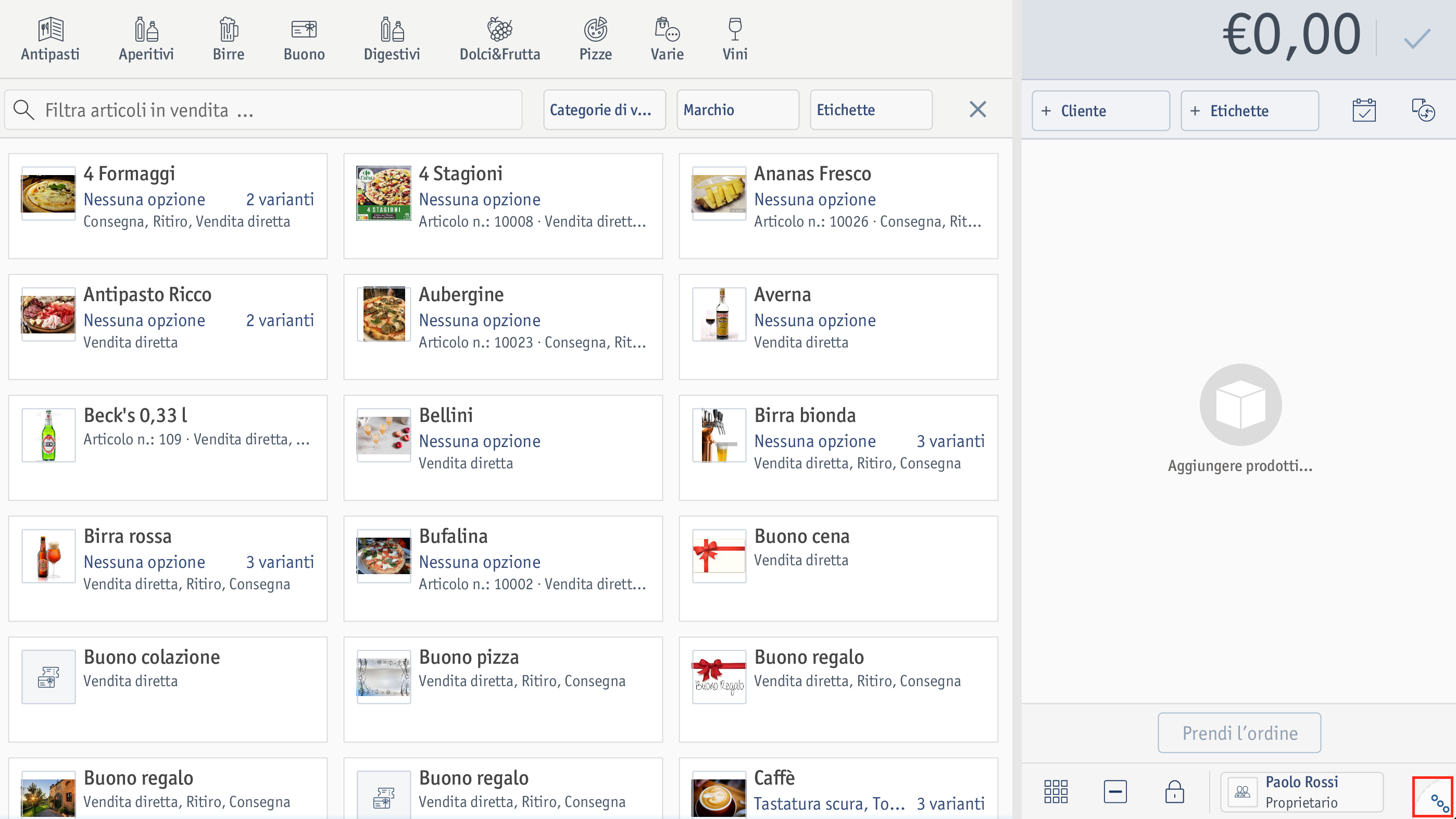Show the Dolci&Frutta category
The image size is (1456, 819).
(499, 39)
